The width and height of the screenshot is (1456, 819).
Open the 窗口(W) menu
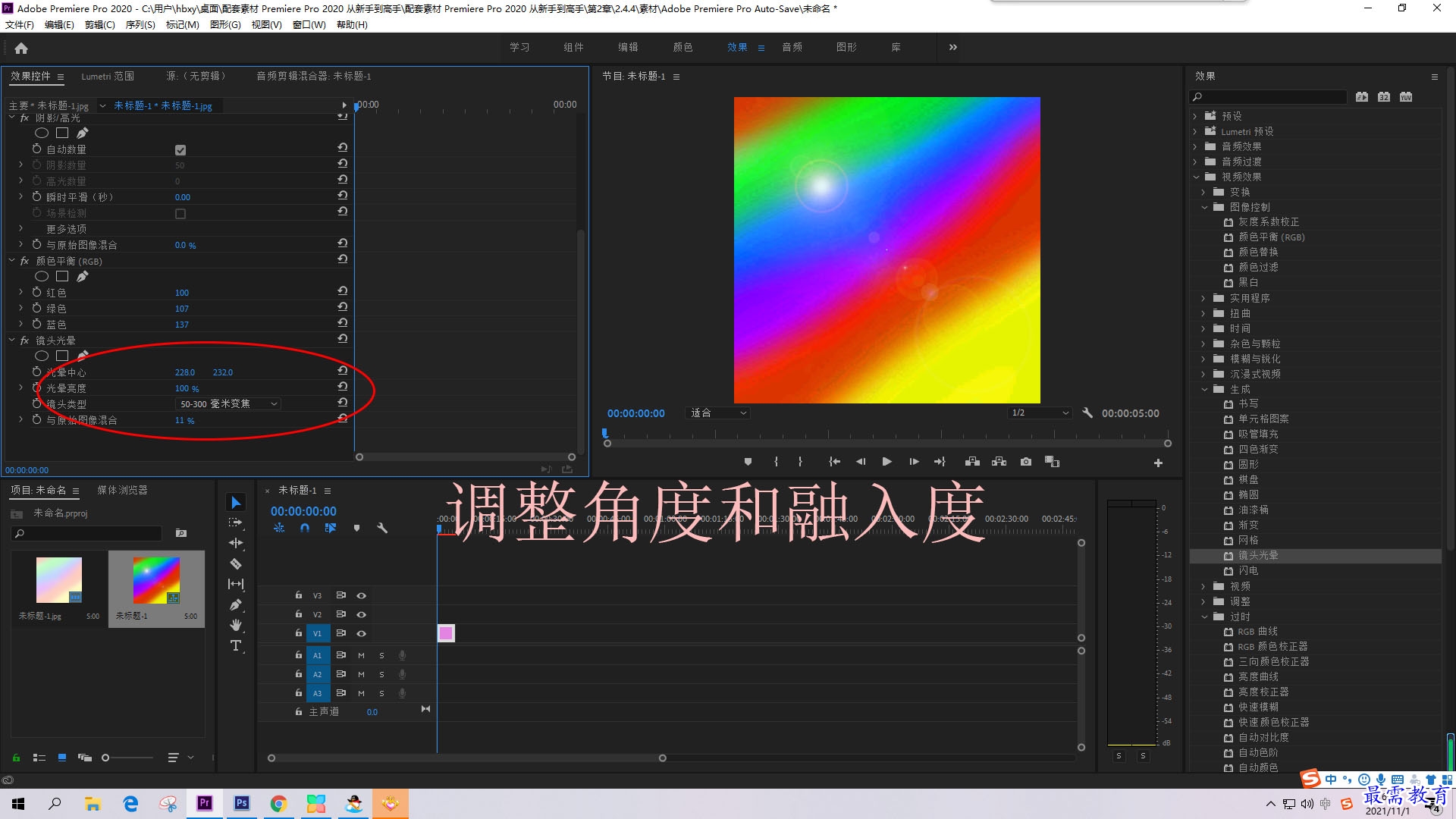pos(309,25)
